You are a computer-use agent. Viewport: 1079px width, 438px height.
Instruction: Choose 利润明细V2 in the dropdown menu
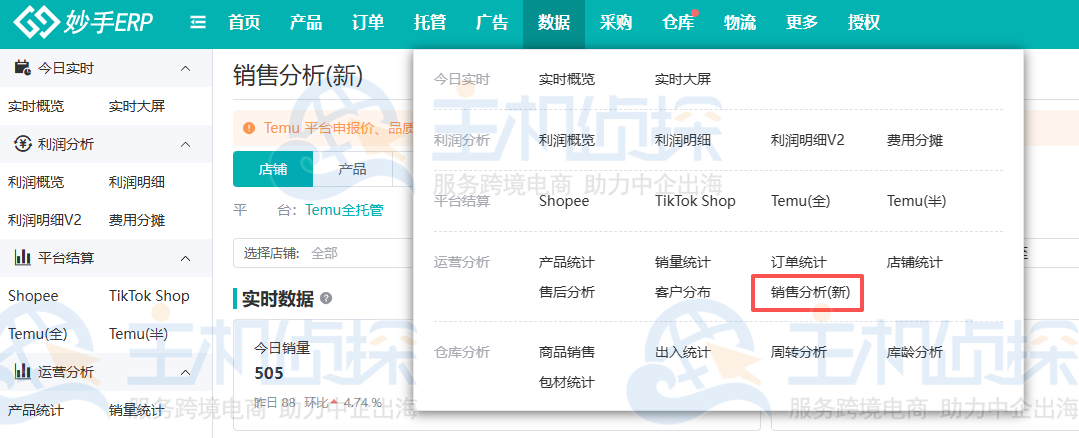808,140
